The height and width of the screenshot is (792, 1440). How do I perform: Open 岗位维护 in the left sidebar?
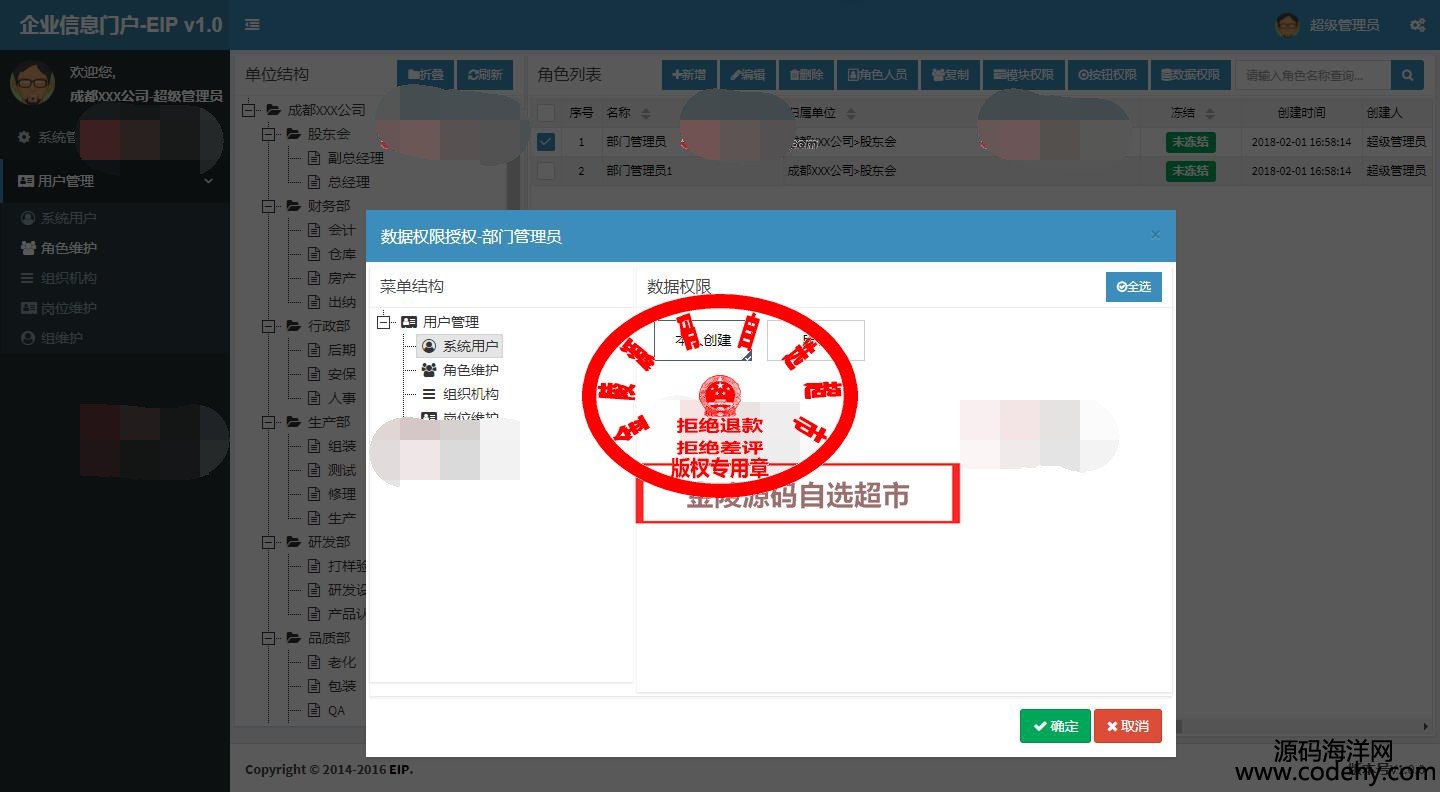pos(115,308)
